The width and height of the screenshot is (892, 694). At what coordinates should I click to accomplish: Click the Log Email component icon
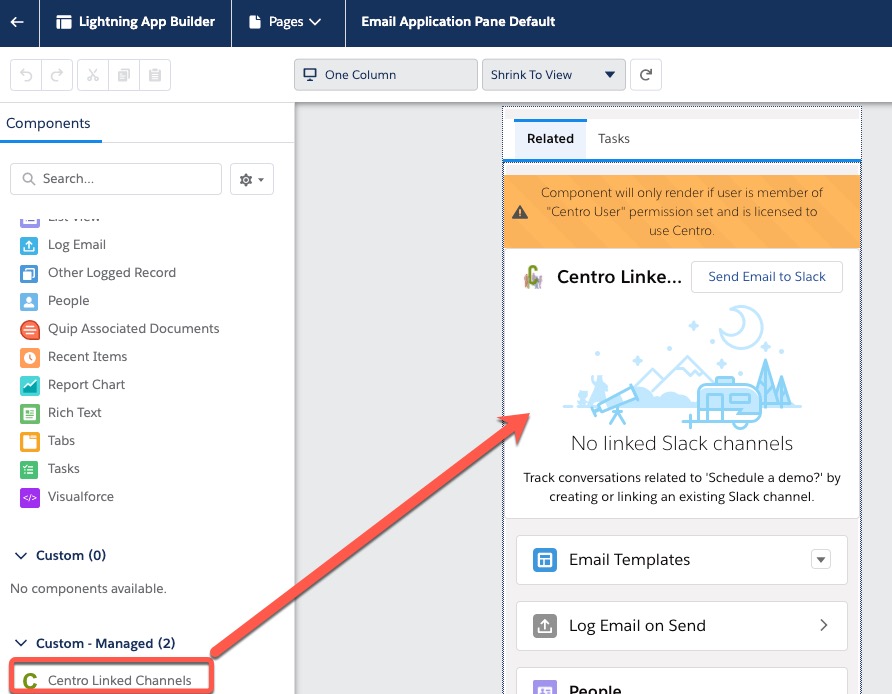point(29,245)
